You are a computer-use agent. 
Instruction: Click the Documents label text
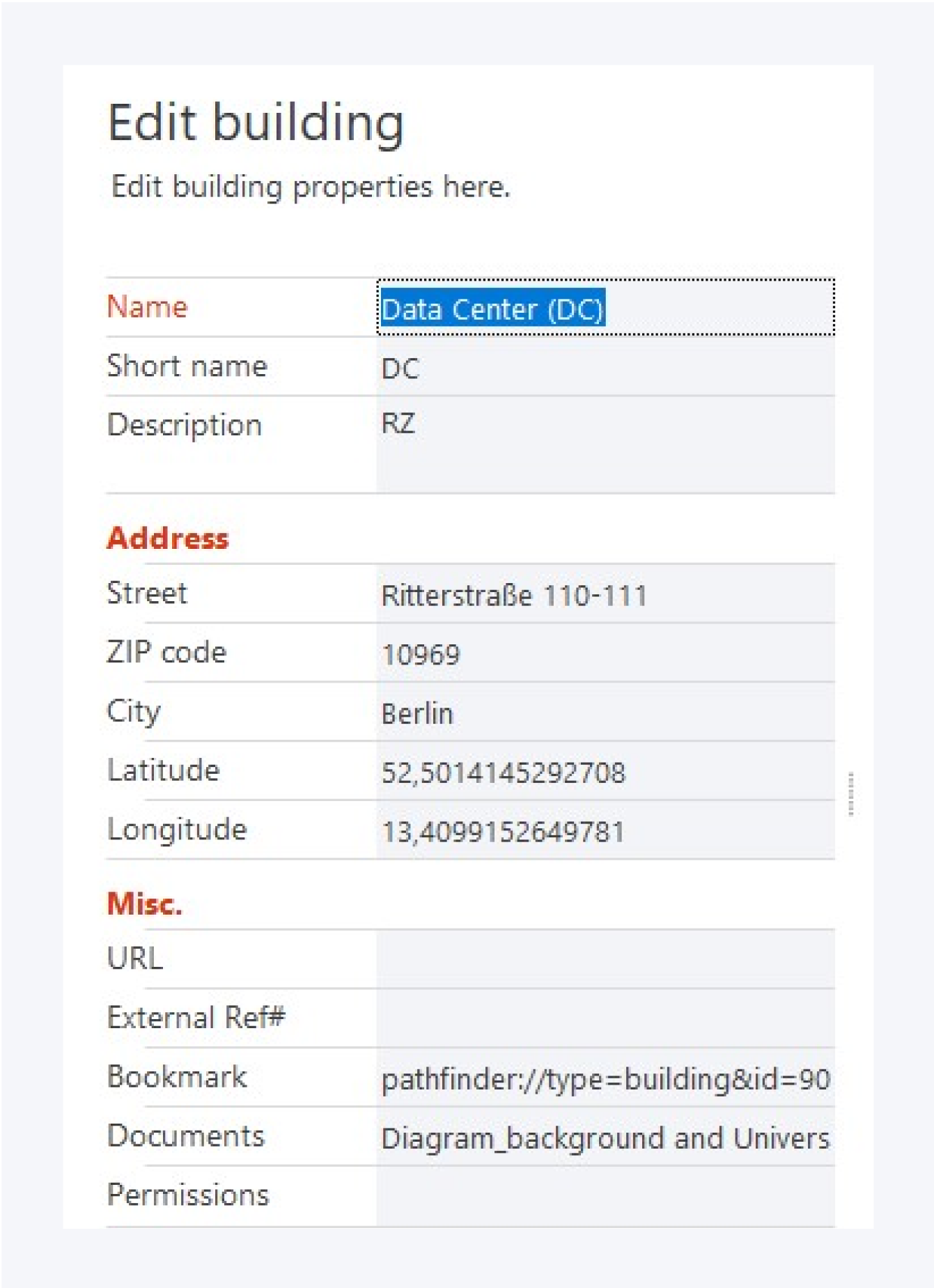186,1136
